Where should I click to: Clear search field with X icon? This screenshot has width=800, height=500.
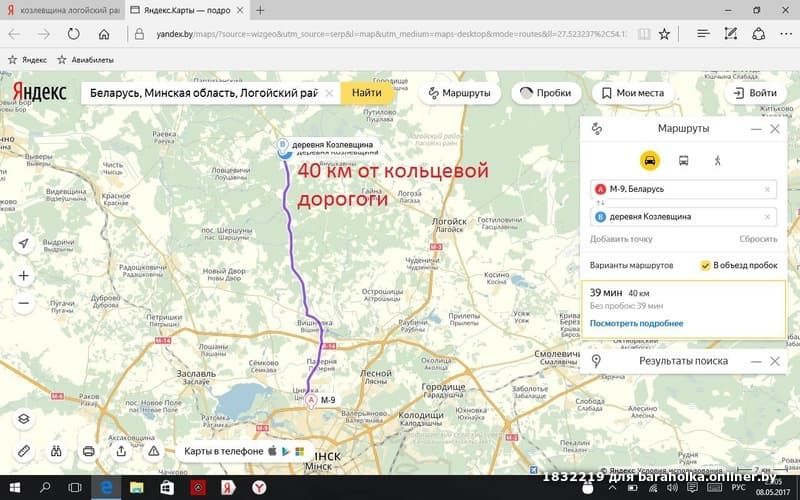tap(329, 93)
